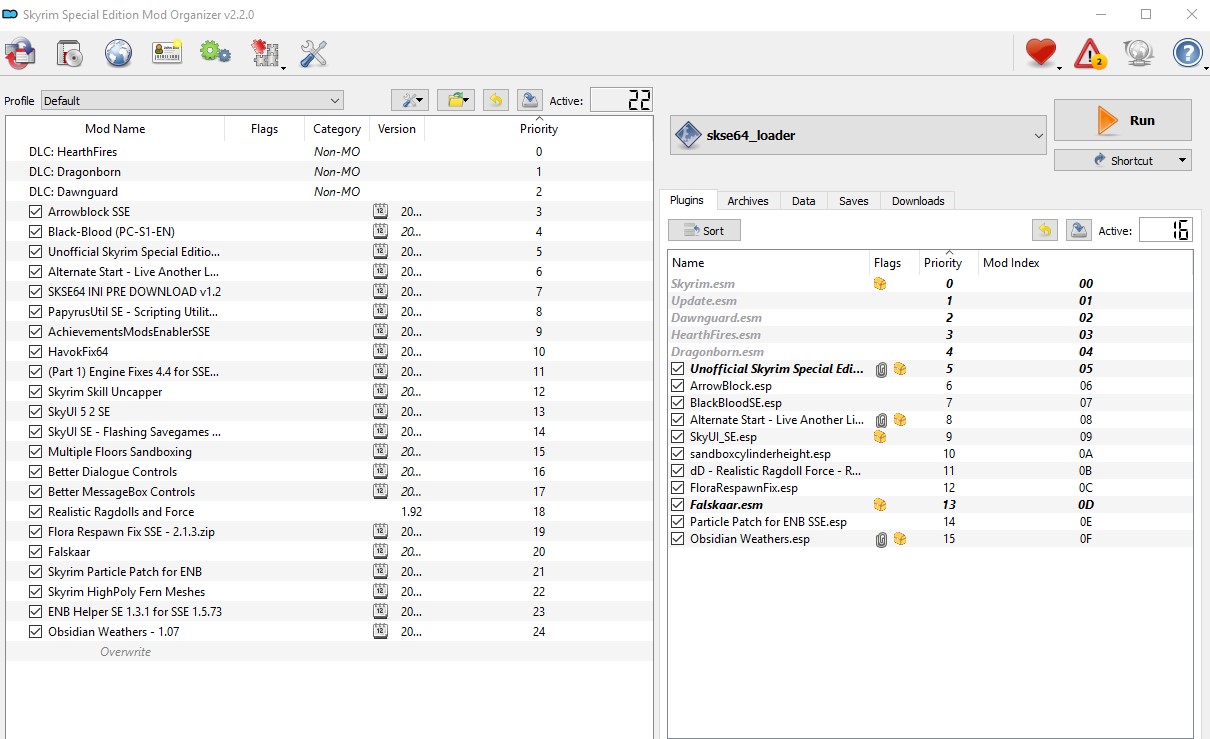Toggle the HavokFix64 mod checkbox

point(36,351)
